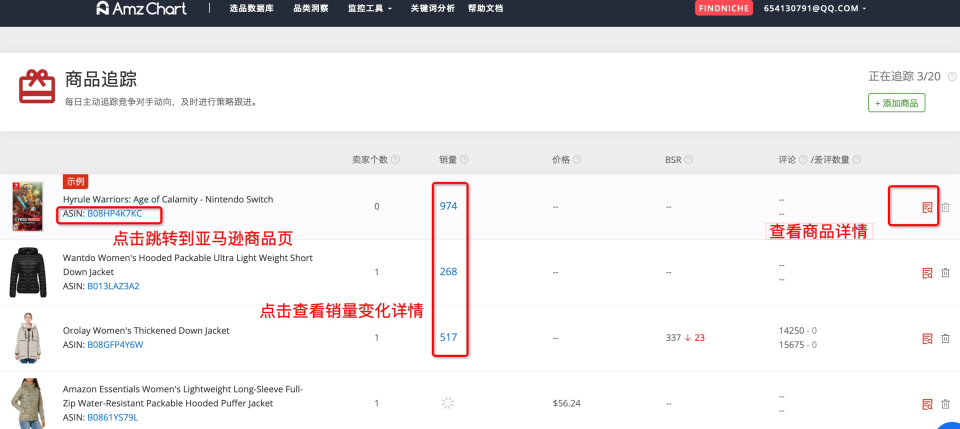Go to 关键词分析 in top navigation
The width and height of the screenshot is (960, 429).
(432, 8)
